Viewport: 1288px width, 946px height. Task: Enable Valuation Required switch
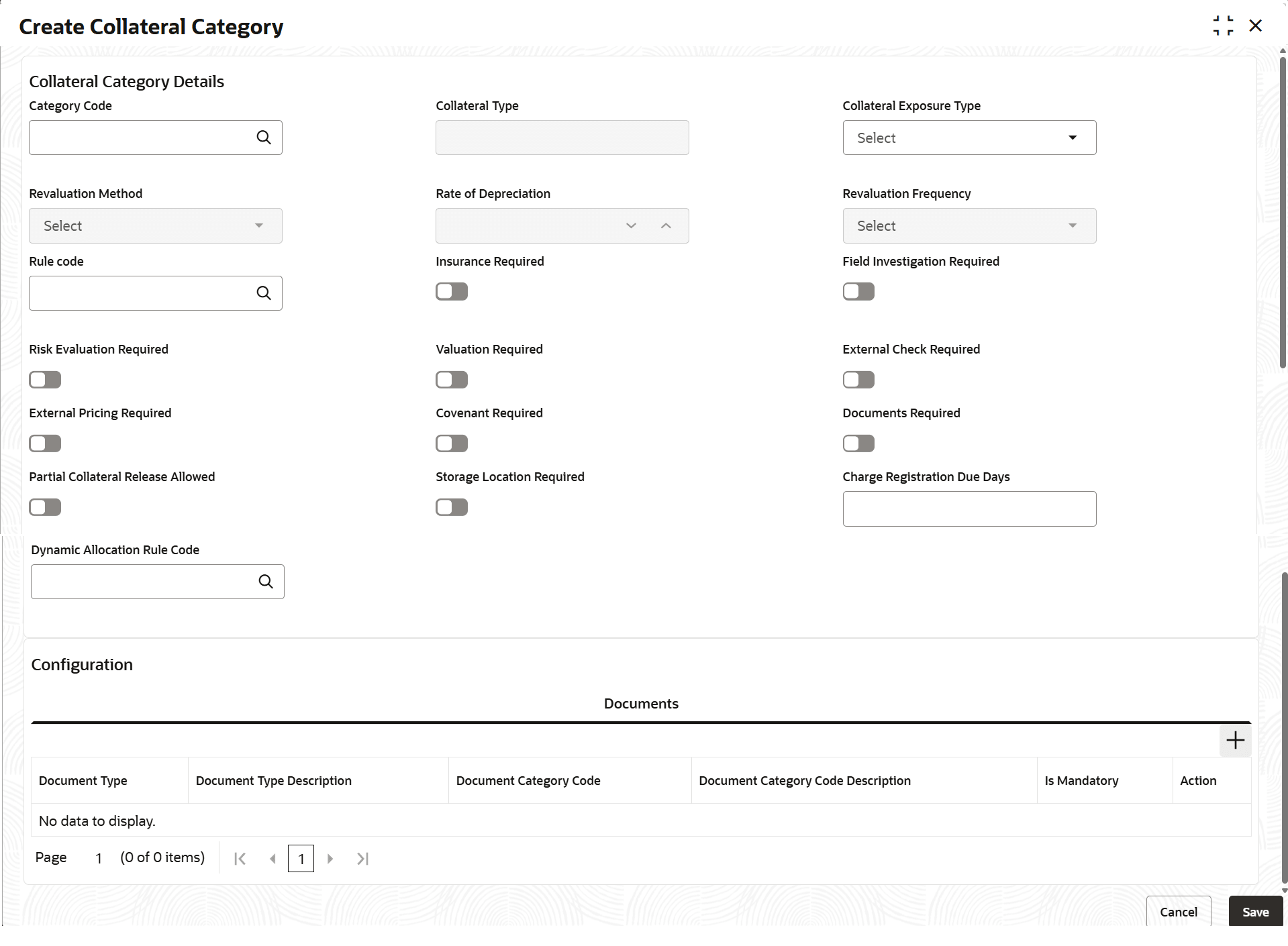point(452,380)
